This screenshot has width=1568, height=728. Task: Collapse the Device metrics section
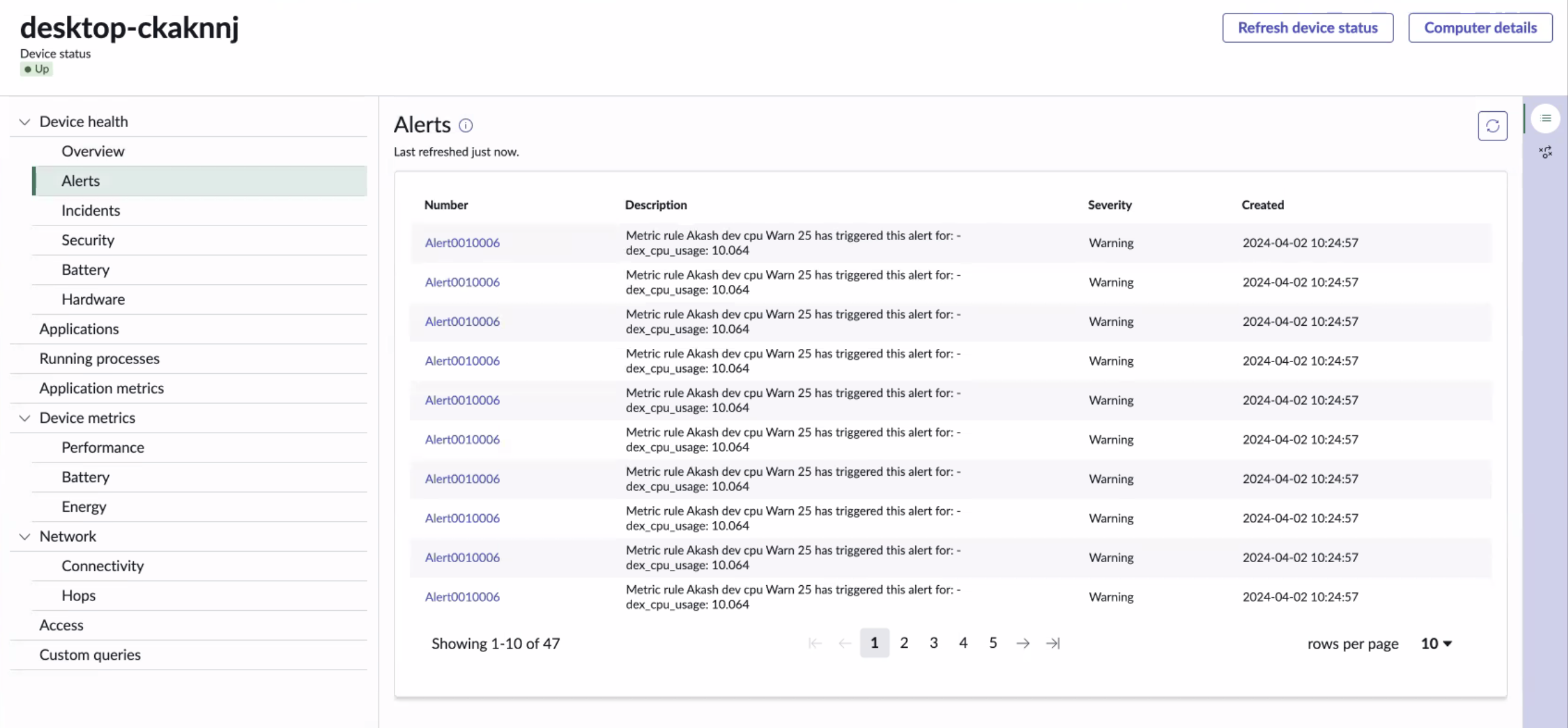coord(24,418)
